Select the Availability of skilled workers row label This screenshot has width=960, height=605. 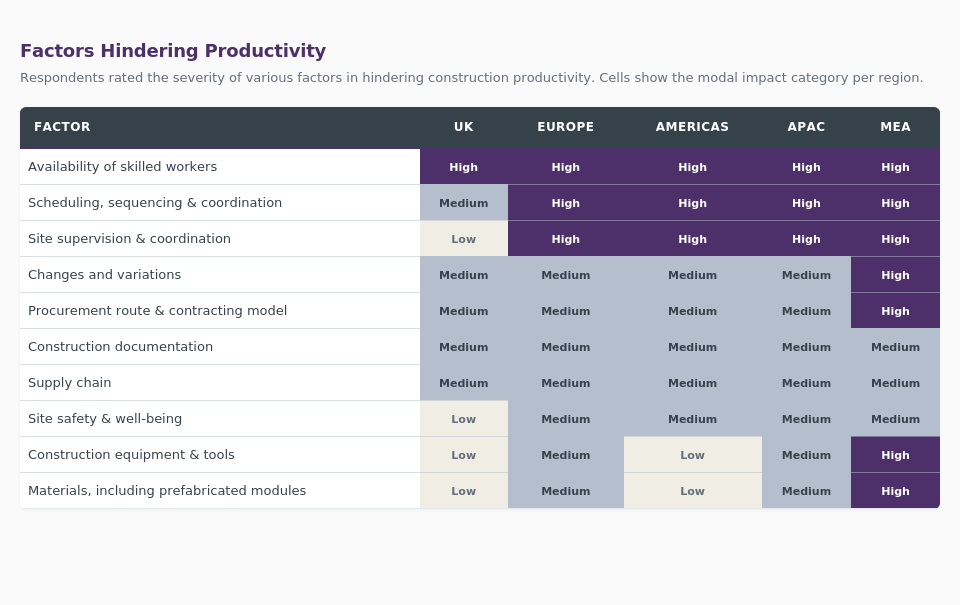tap(122, 167)
